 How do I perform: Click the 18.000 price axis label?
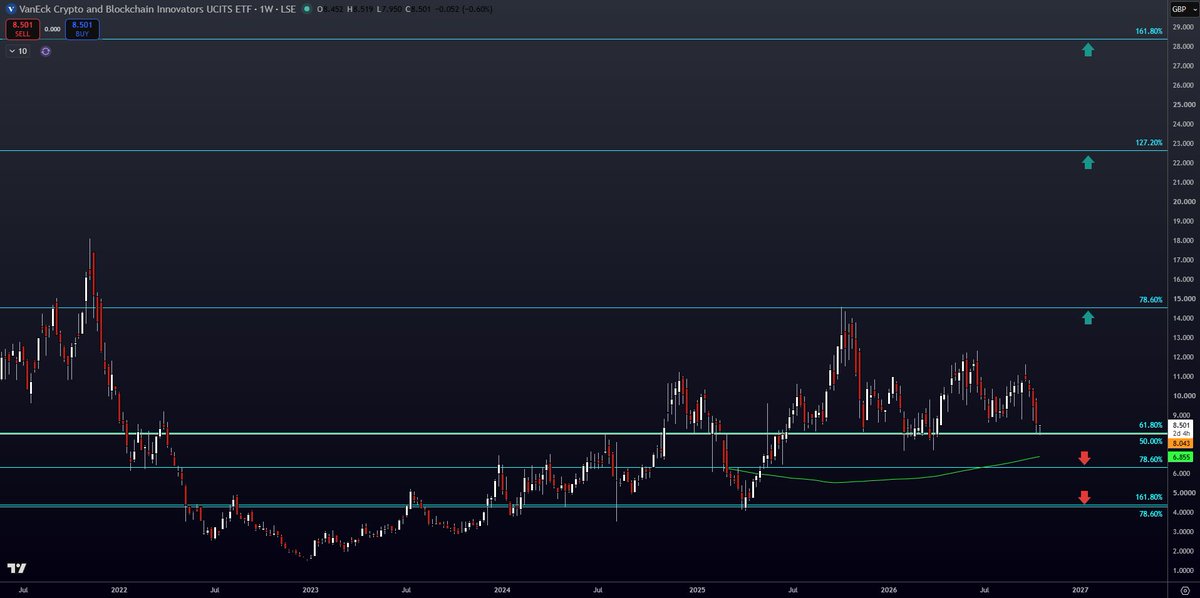pyautogui.click(x=1181, y=240)
